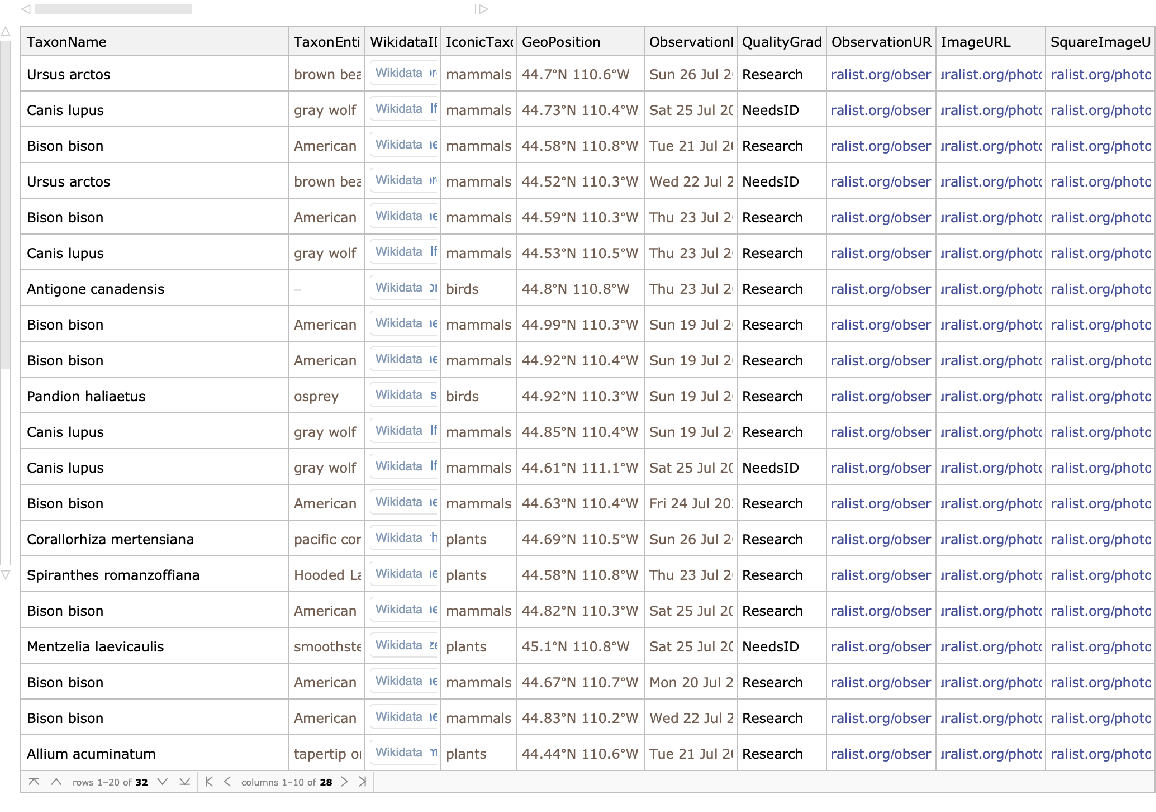This screenshot has height=812, width=1156.
Task: Open observation URL link for Pandion haliaetus
Action: [x=880, y=396]
